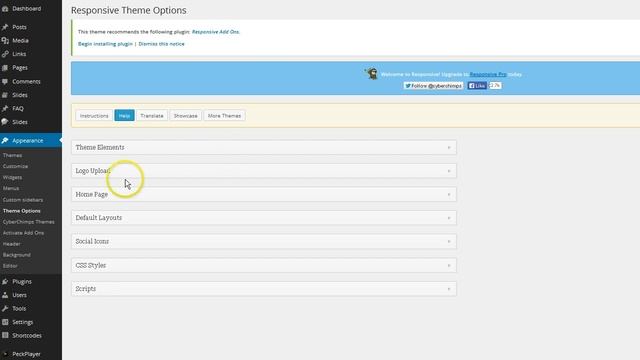The width and height of the screenshot is (640, 360).
Task: Open the Translate tab
Action: 152,116
